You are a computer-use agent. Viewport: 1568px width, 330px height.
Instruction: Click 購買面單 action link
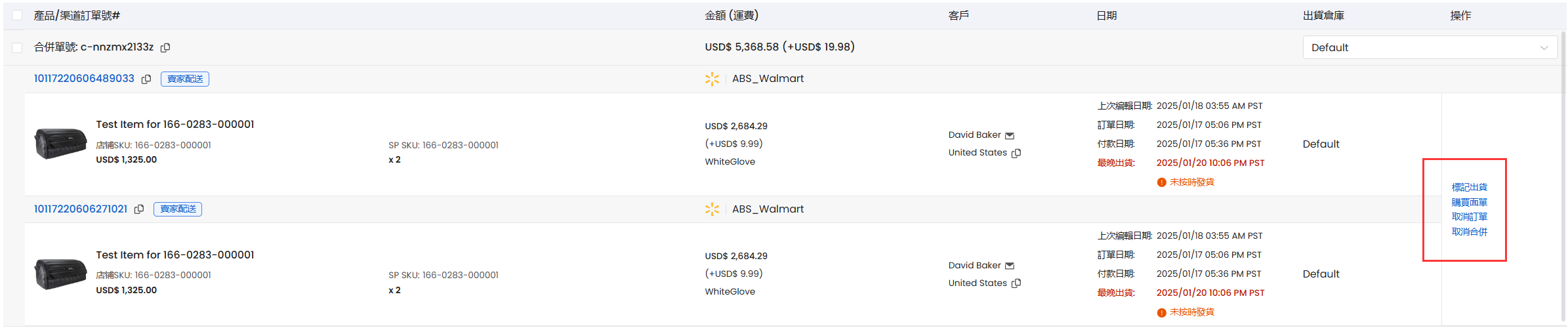click(1470, 203)
